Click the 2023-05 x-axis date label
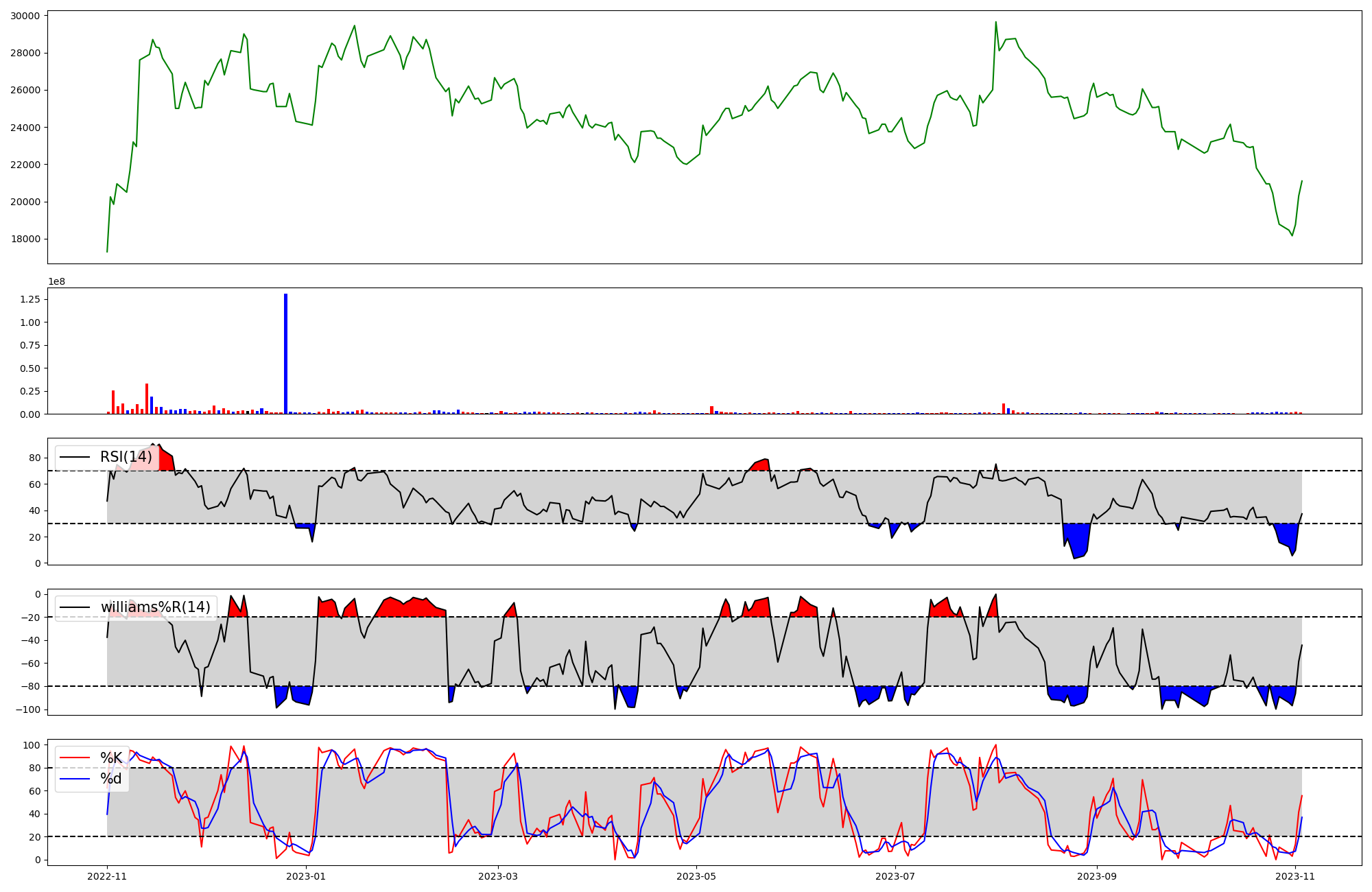1372x892 pixels. [697, 876]
